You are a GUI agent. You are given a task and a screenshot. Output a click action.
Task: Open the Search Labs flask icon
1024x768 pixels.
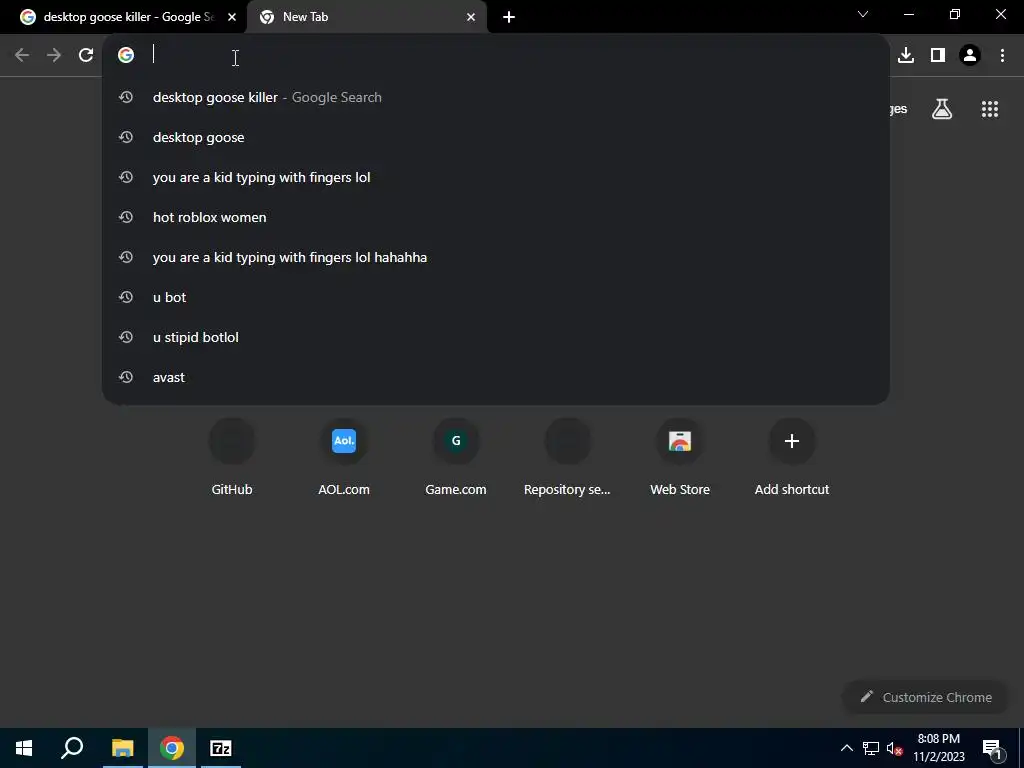(942, 109)
